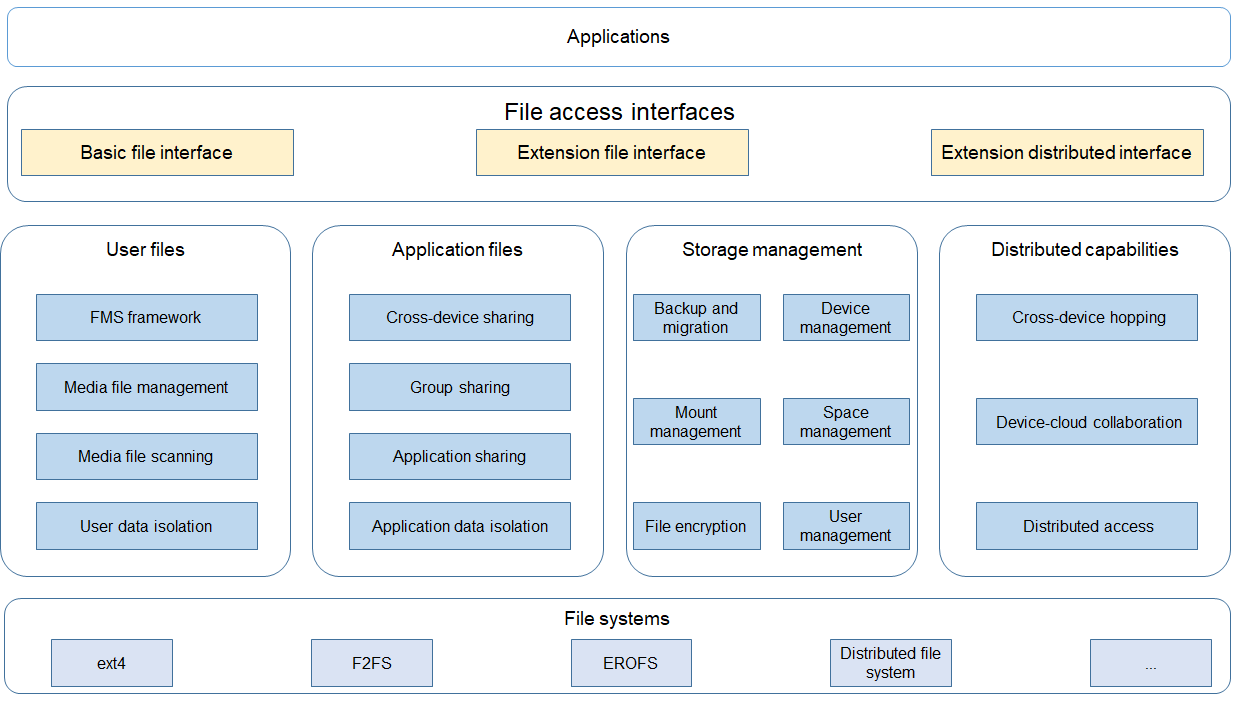Click the Storage management heading

click(772, 250)
